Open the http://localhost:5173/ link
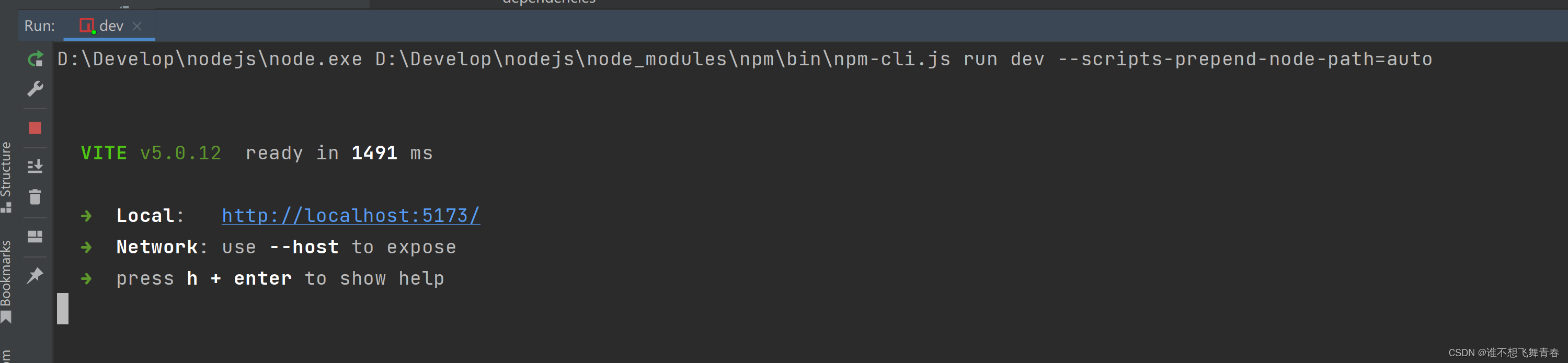This screenshot has width=1568, height=363. 350,216
